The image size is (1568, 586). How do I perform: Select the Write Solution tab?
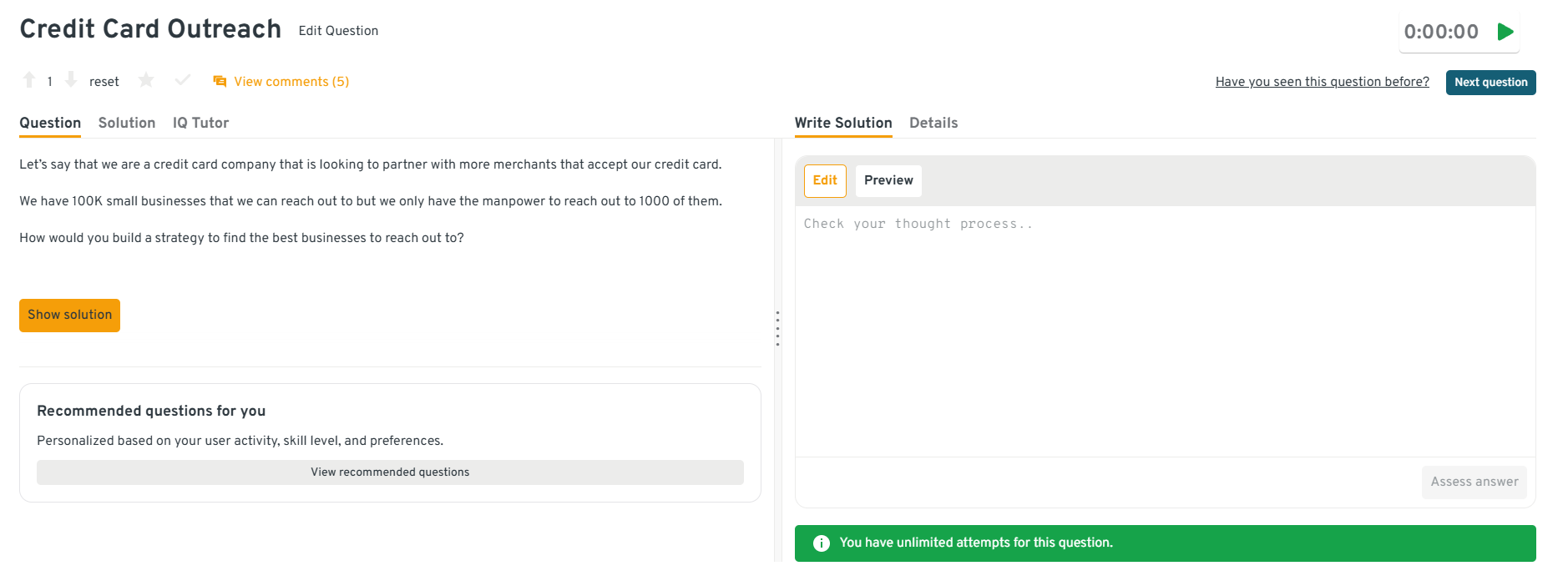pyautogui.click(x=843, y=123)
